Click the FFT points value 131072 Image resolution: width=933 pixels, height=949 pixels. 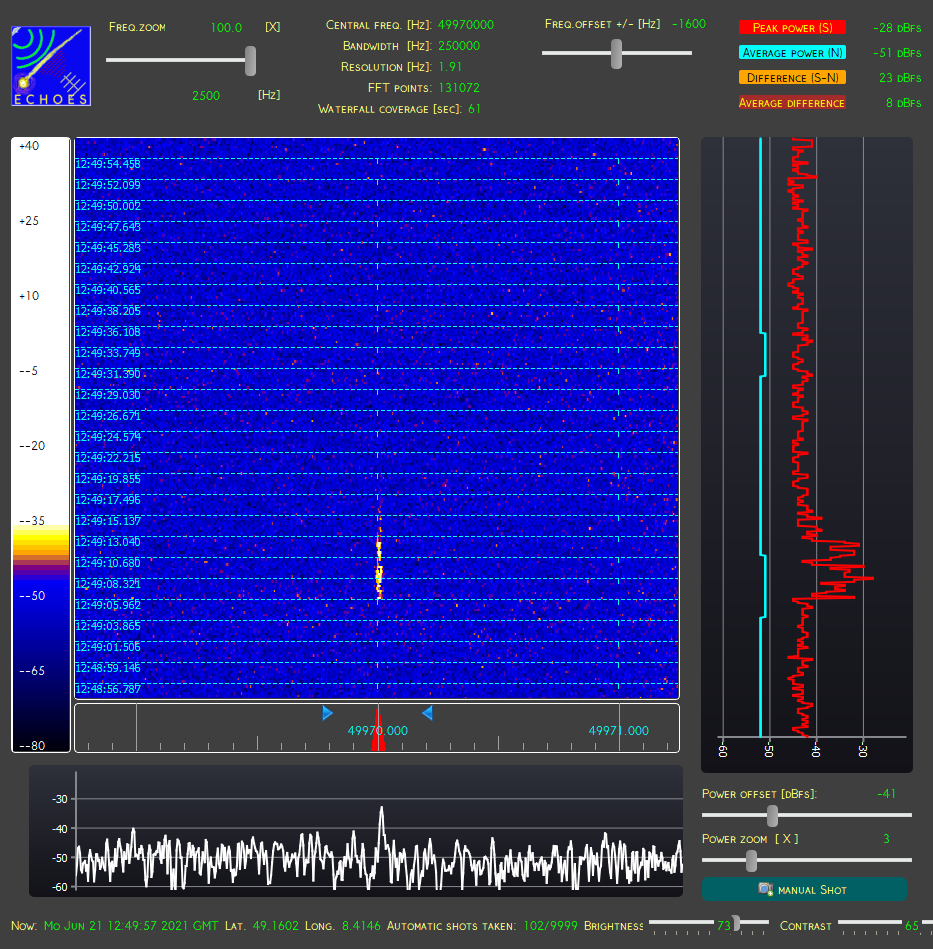pyautogui.click(x=459, y=88)
